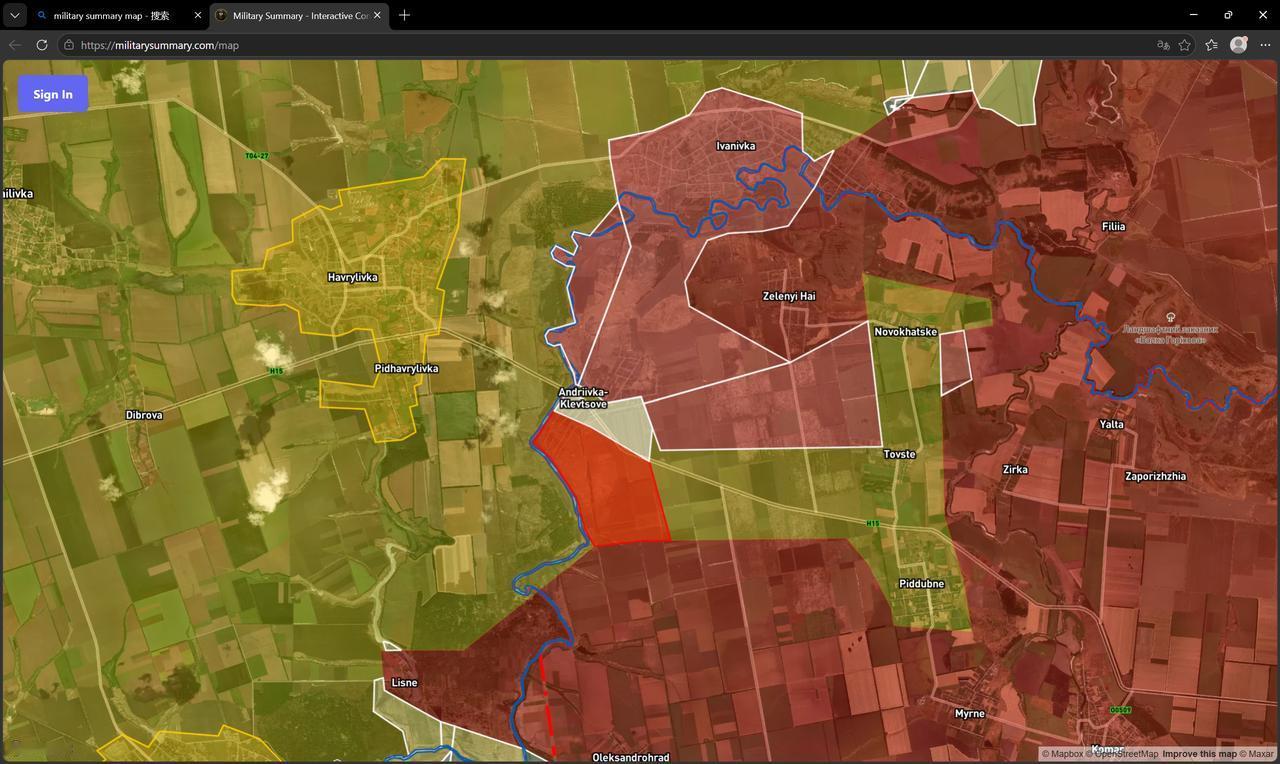Click the Improve this map link

click(x=1199, y=754)
